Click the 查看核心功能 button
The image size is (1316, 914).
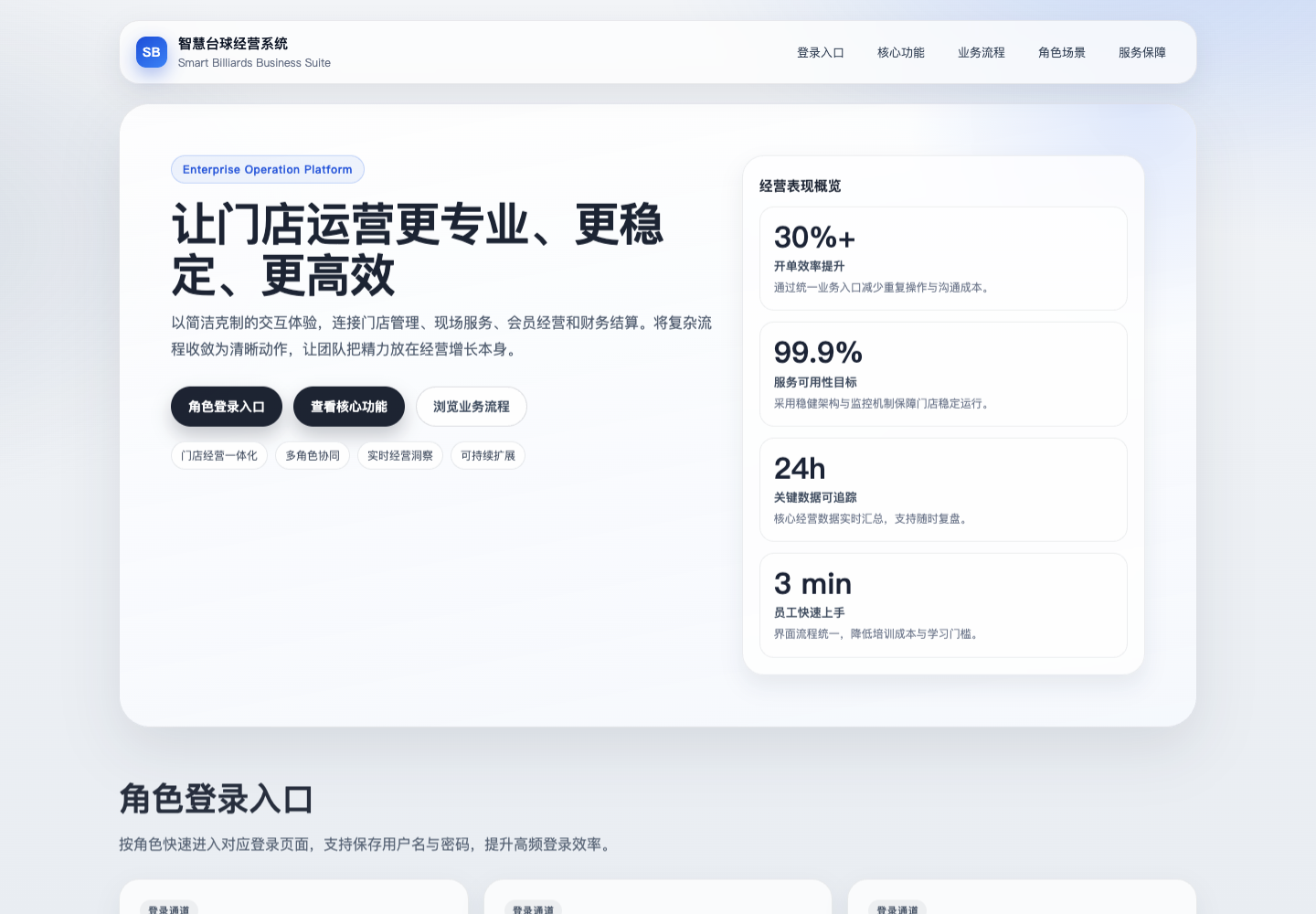click(x=349, y=407)
